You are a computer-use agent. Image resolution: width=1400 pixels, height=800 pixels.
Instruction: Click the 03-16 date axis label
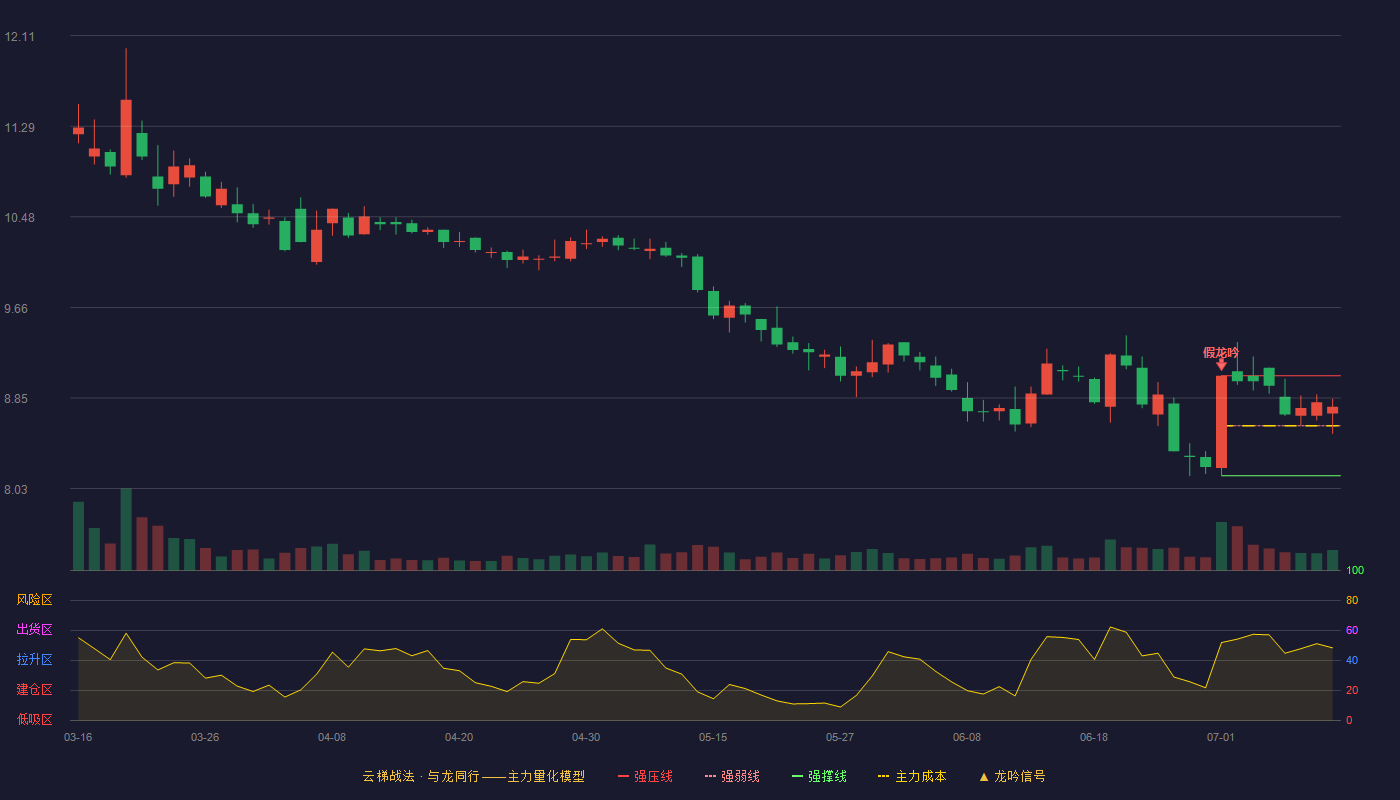pyautogui.click(x=78, y=737)
